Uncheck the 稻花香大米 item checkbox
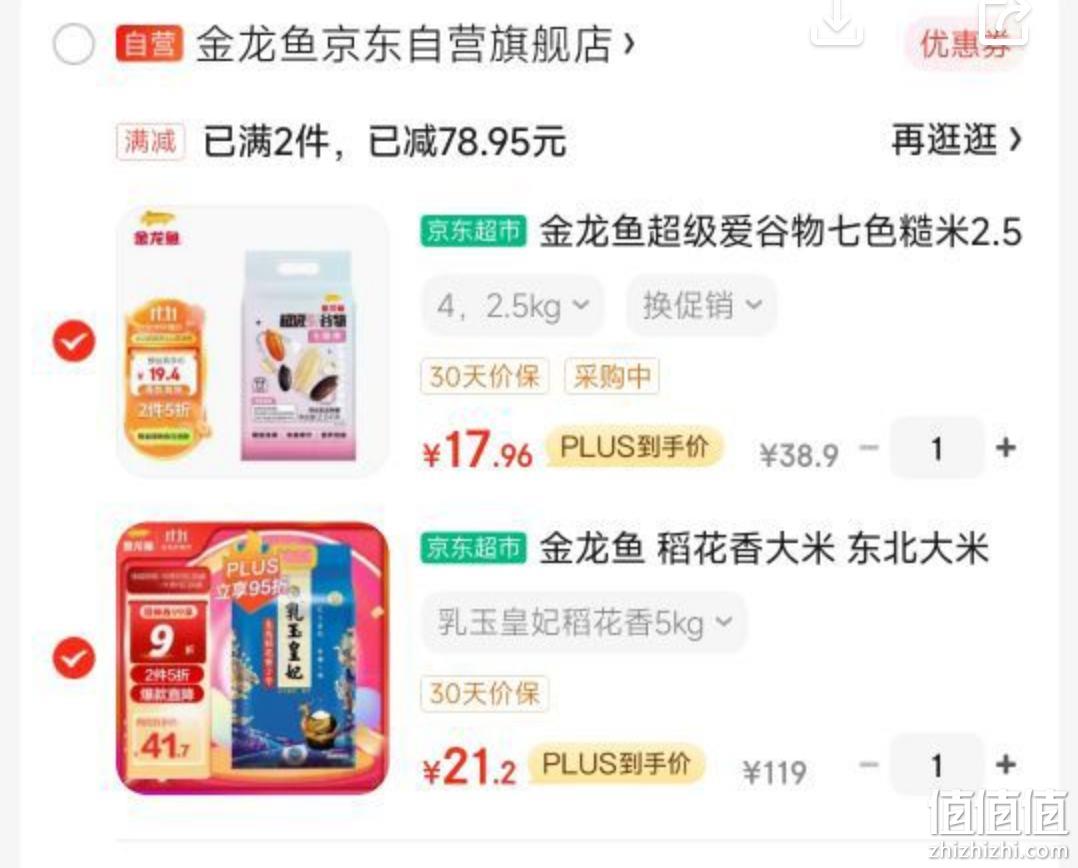The height and width of the screenshot is (868, 1078). pos(74,658)
